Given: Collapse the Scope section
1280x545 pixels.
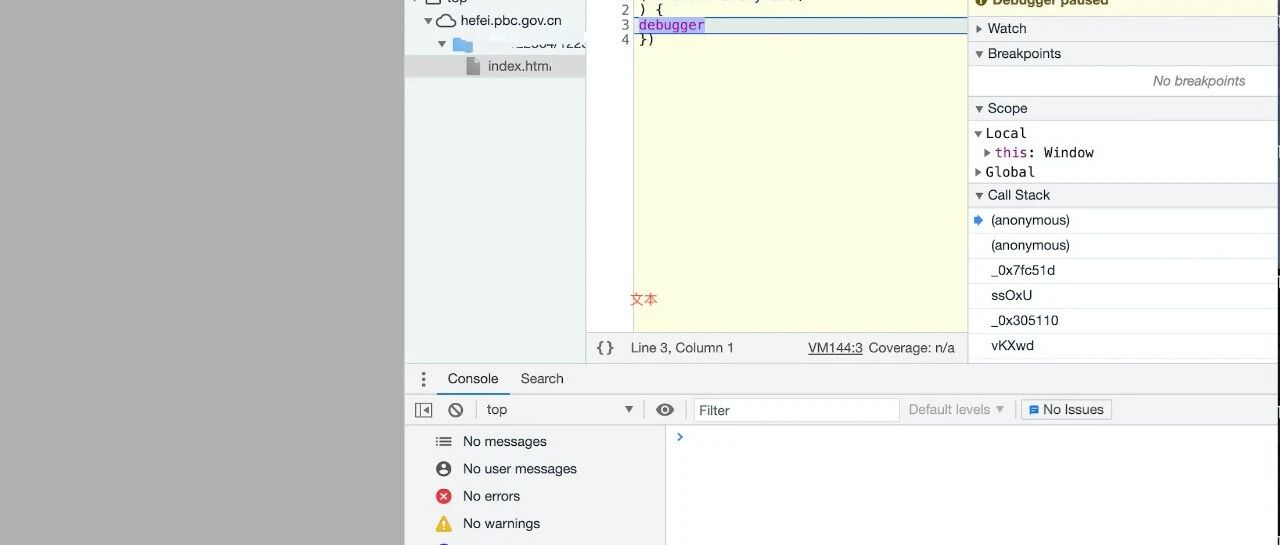Looking at the screenshot, I should tap(980, 109).
